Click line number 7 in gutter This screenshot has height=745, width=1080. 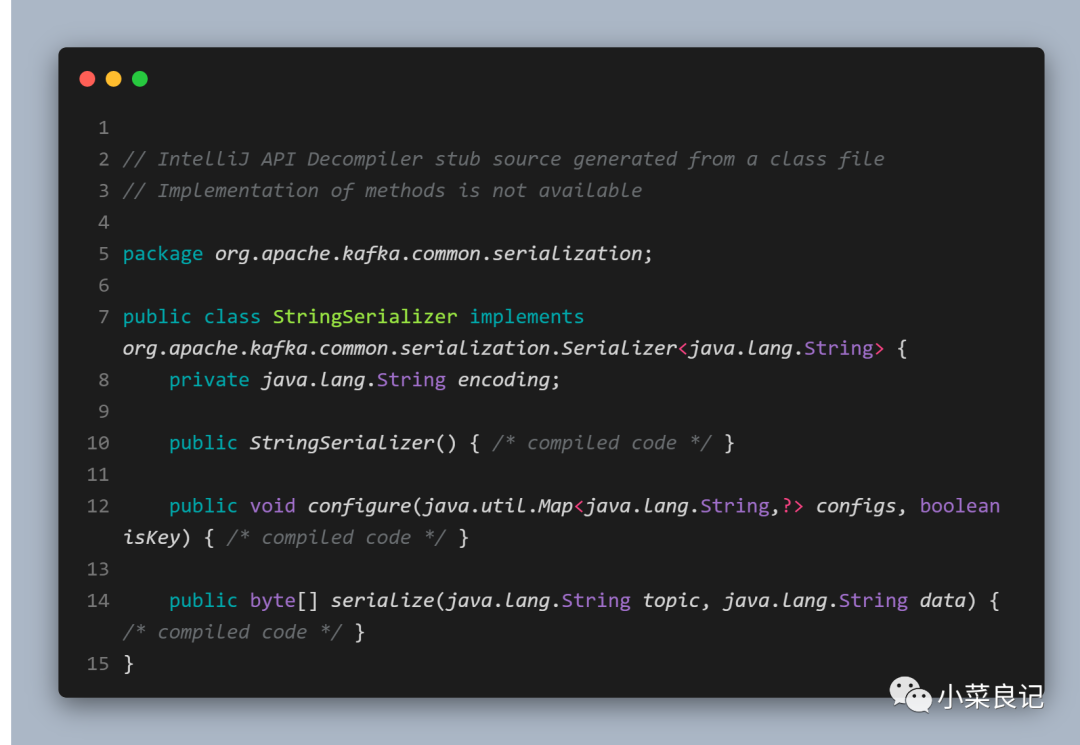point(104,317)
